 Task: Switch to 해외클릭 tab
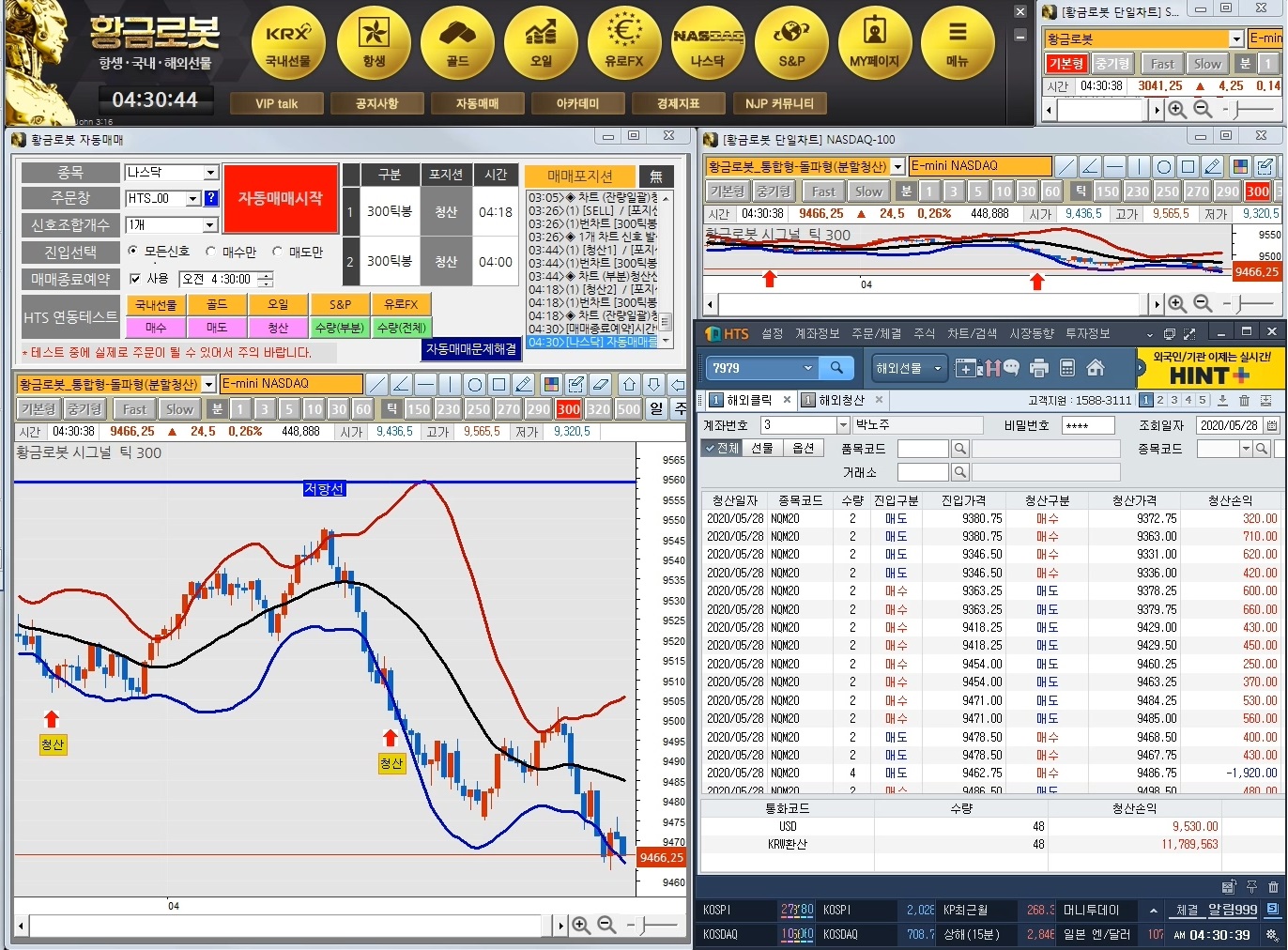point(749,400)
